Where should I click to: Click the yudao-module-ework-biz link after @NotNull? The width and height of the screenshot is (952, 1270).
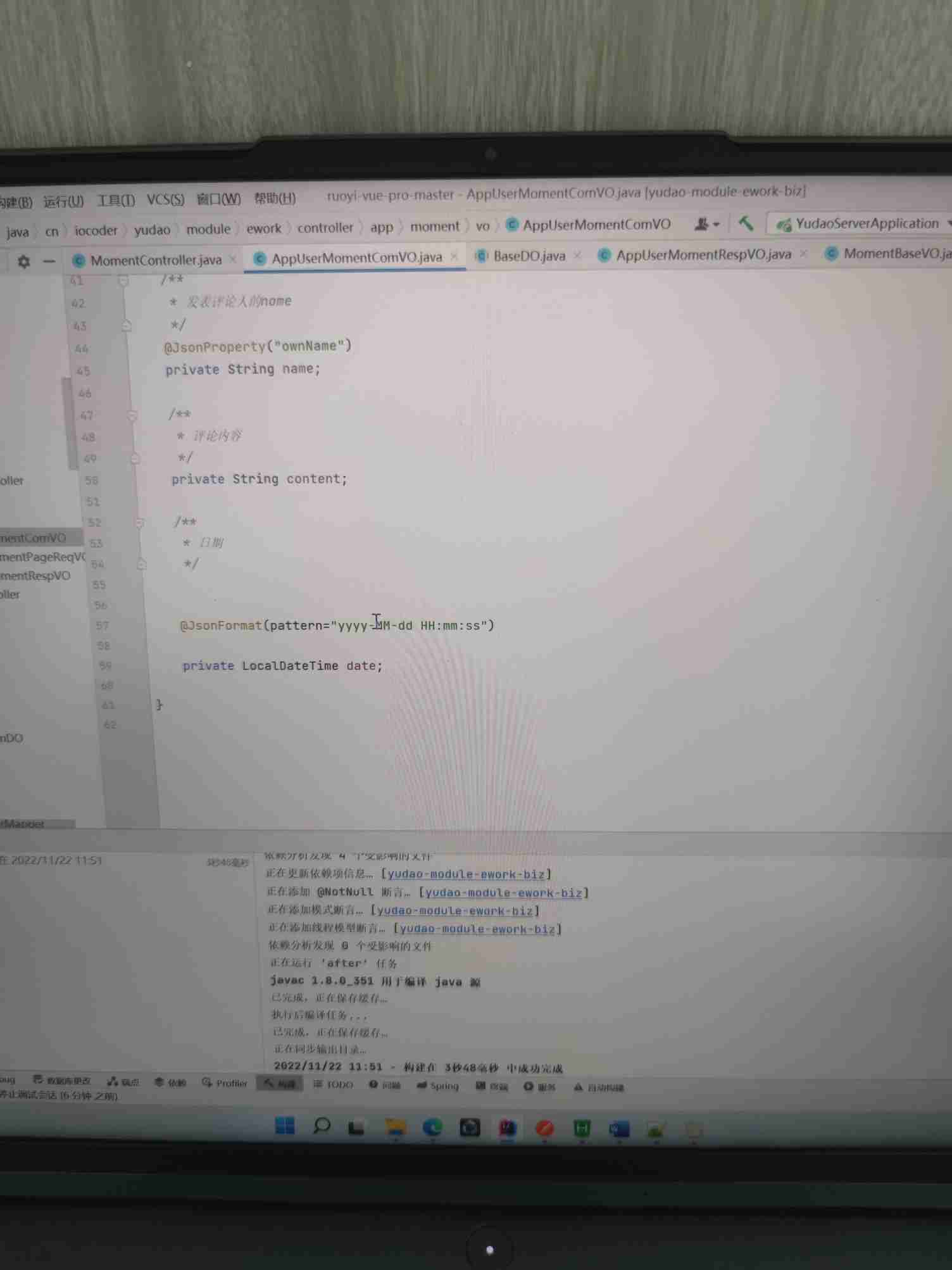[x=503, y=893]
